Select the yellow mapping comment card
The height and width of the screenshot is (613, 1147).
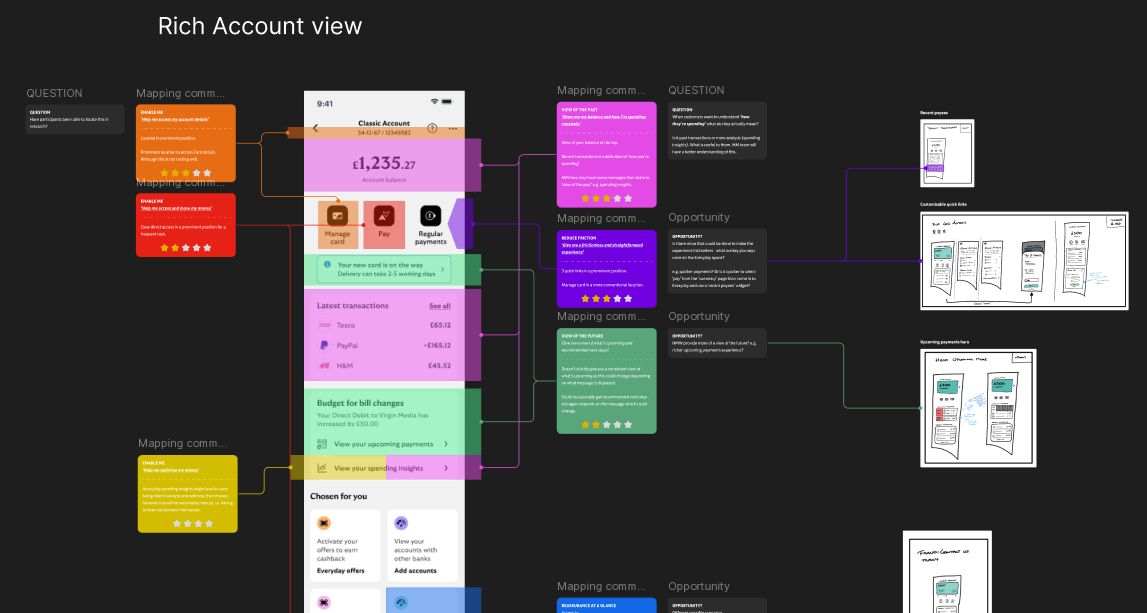click(x=188, y=494)
